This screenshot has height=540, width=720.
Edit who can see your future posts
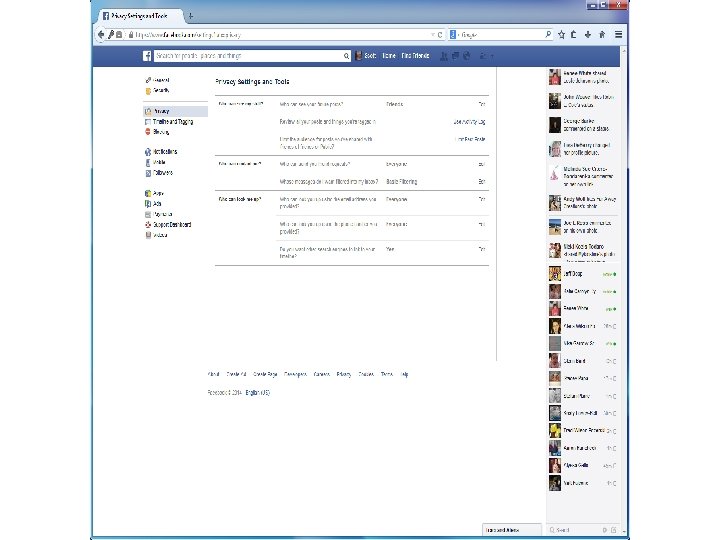tap(482, 104)
